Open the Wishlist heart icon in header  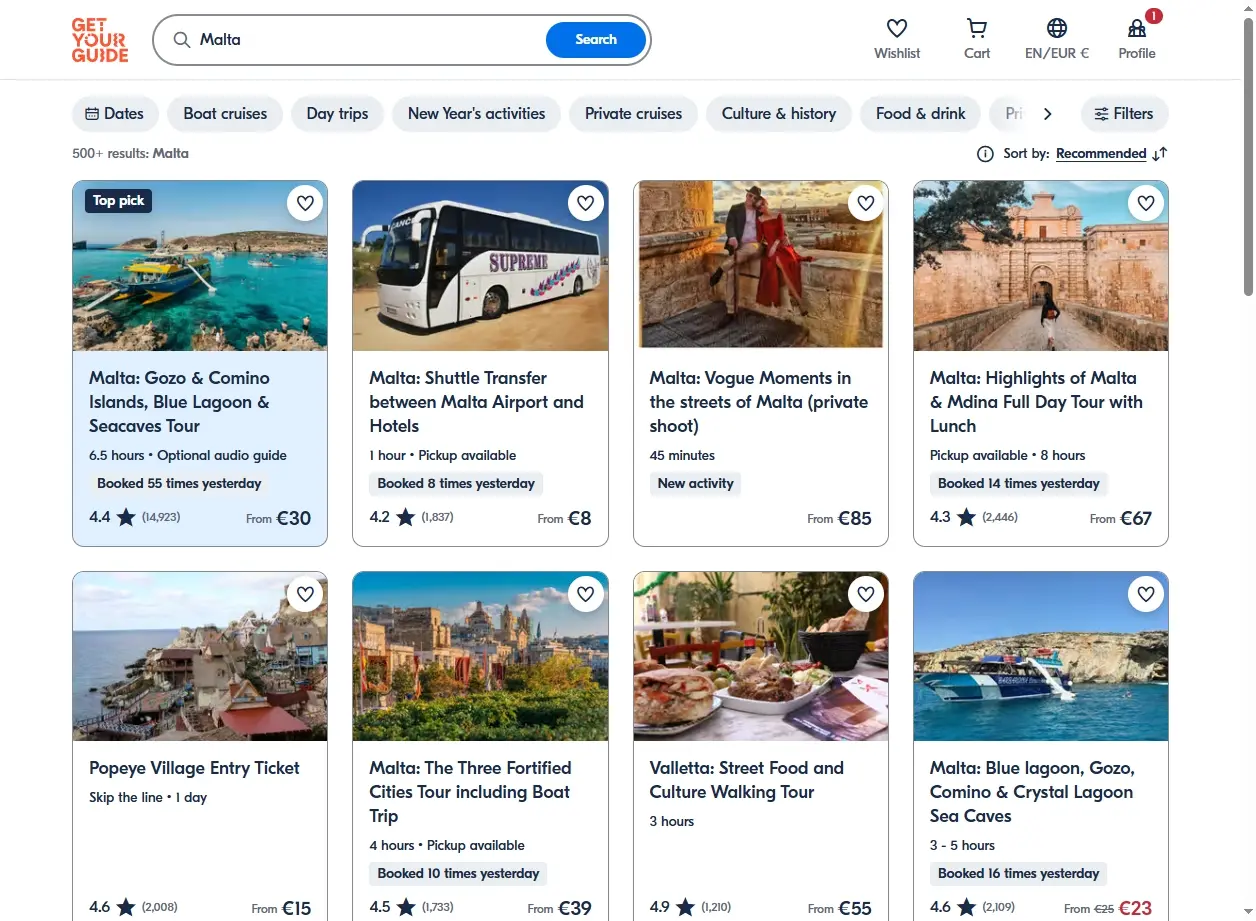897,28
